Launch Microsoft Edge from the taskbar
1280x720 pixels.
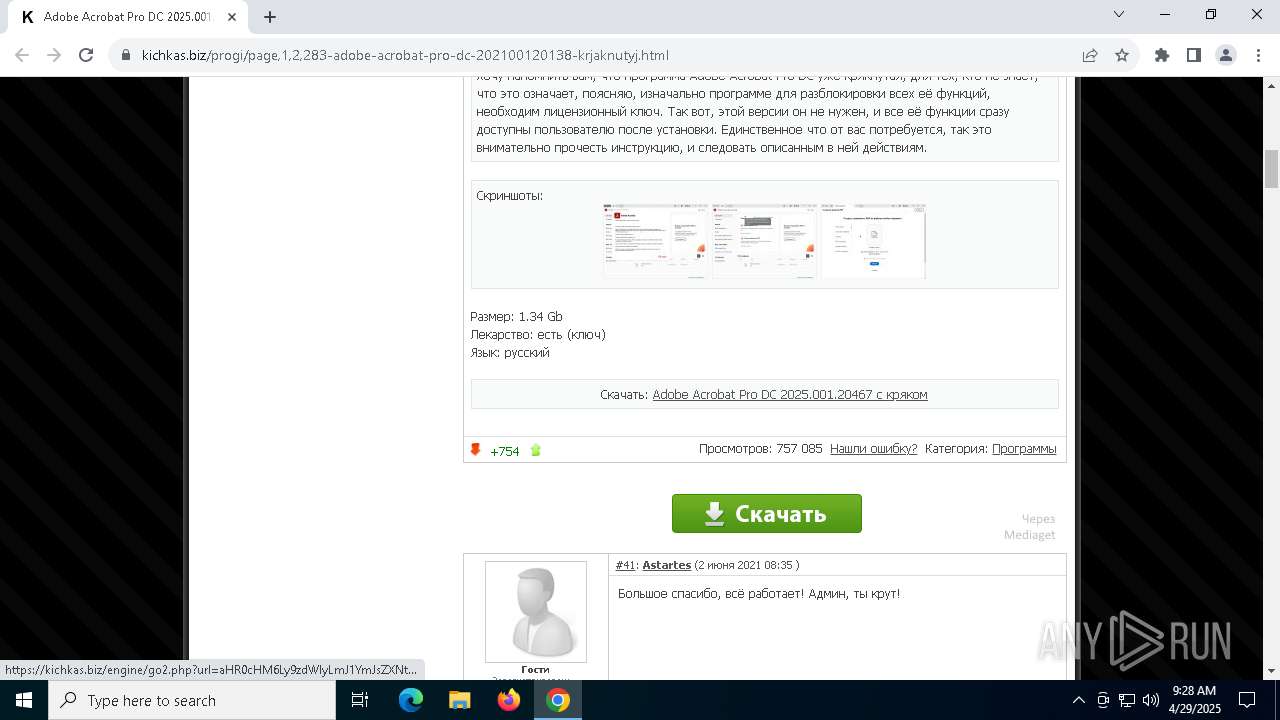pos(411,700)
